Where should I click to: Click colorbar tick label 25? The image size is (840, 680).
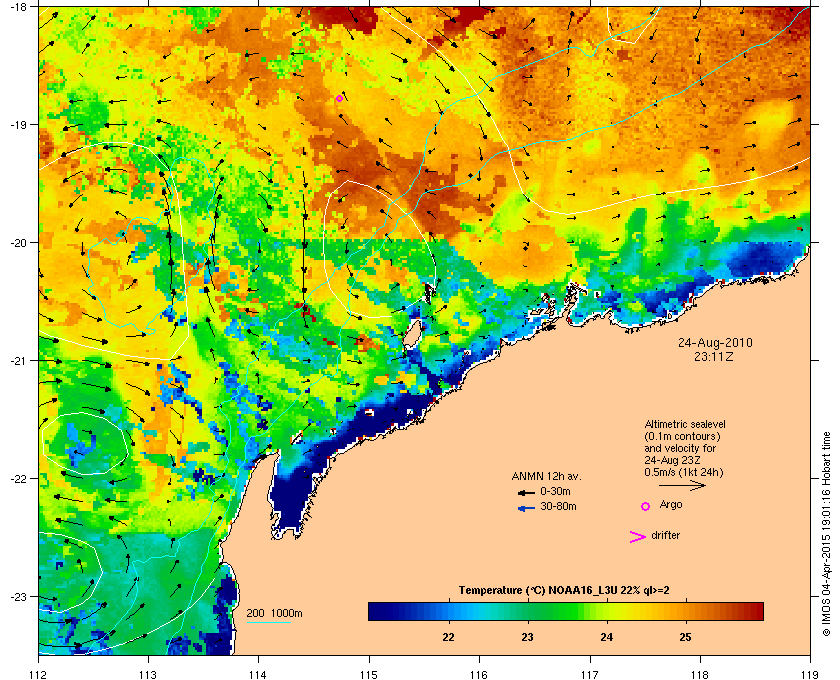tap(685, 637)
